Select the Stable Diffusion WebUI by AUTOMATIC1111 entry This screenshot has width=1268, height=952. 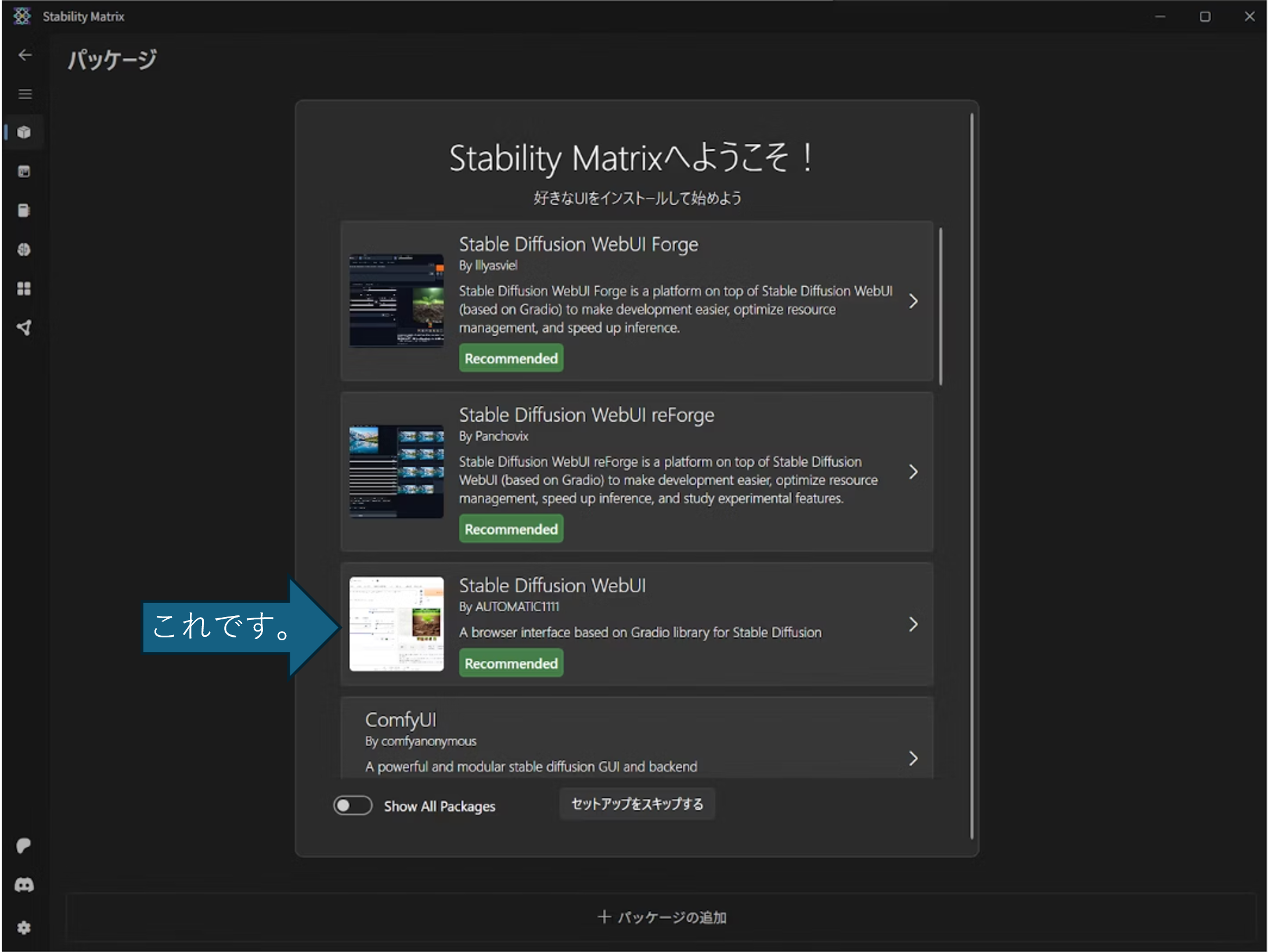point(639,625)
